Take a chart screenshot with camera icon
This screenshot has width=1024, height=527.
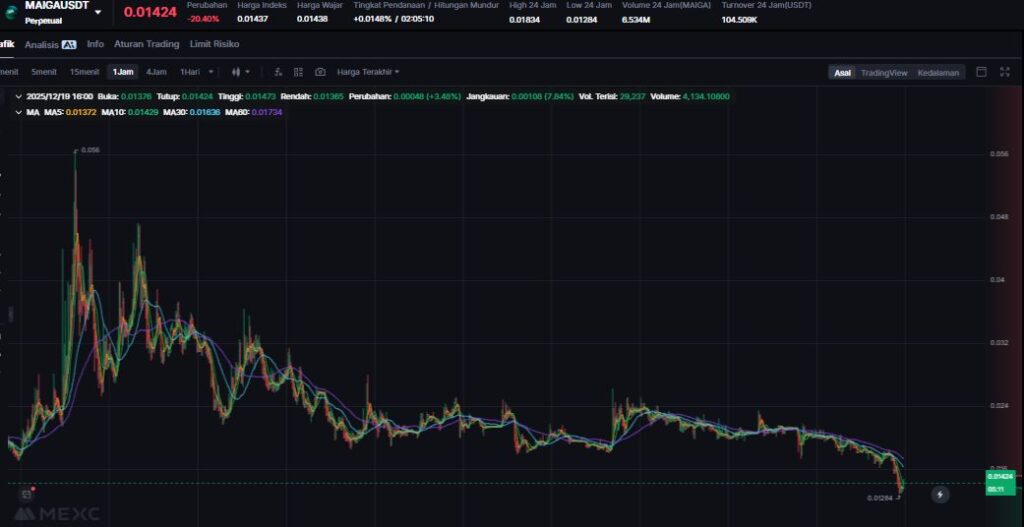point(320,72)
